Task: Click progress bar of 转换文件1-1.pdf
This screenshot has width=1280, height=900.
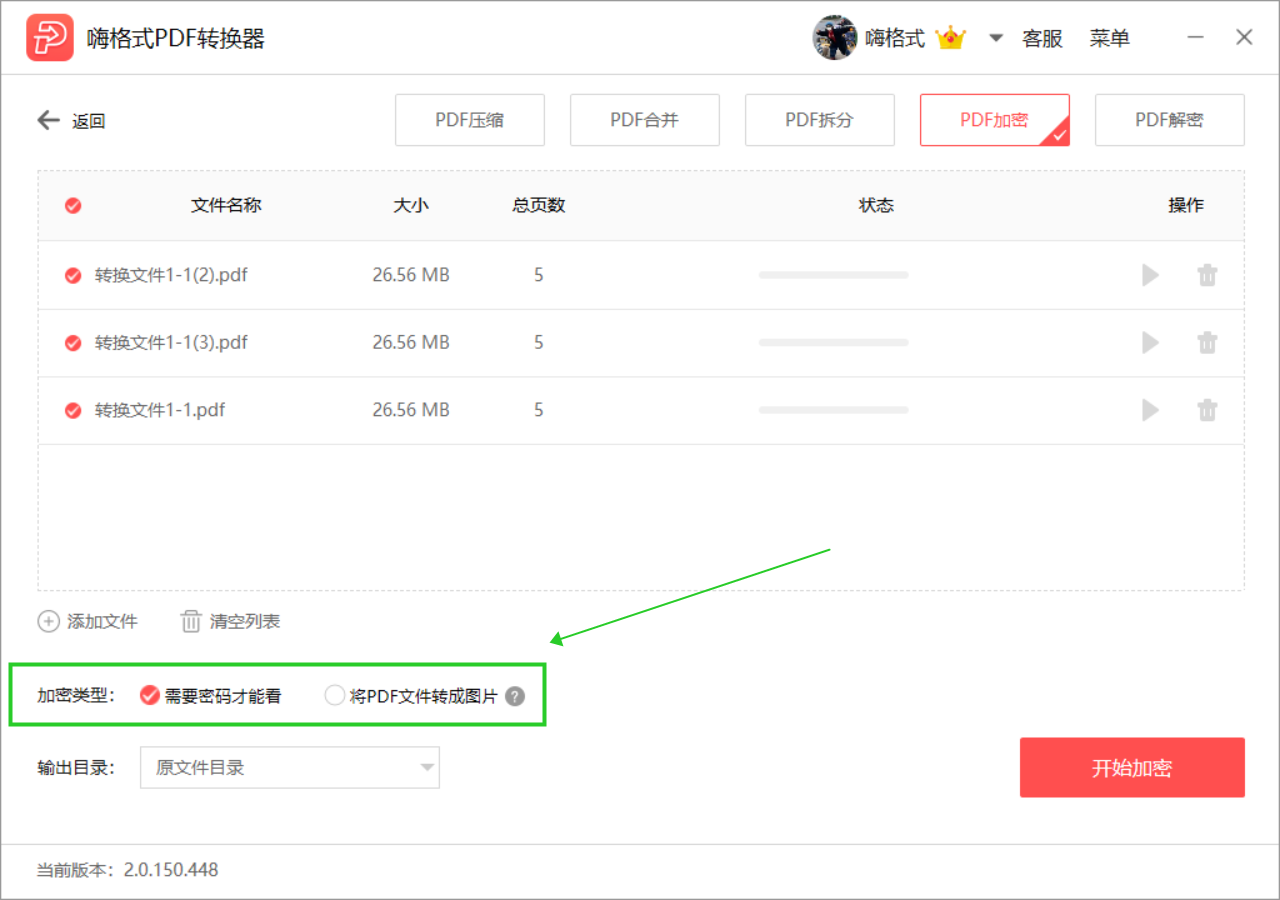Action: click(x=833, y=410)
